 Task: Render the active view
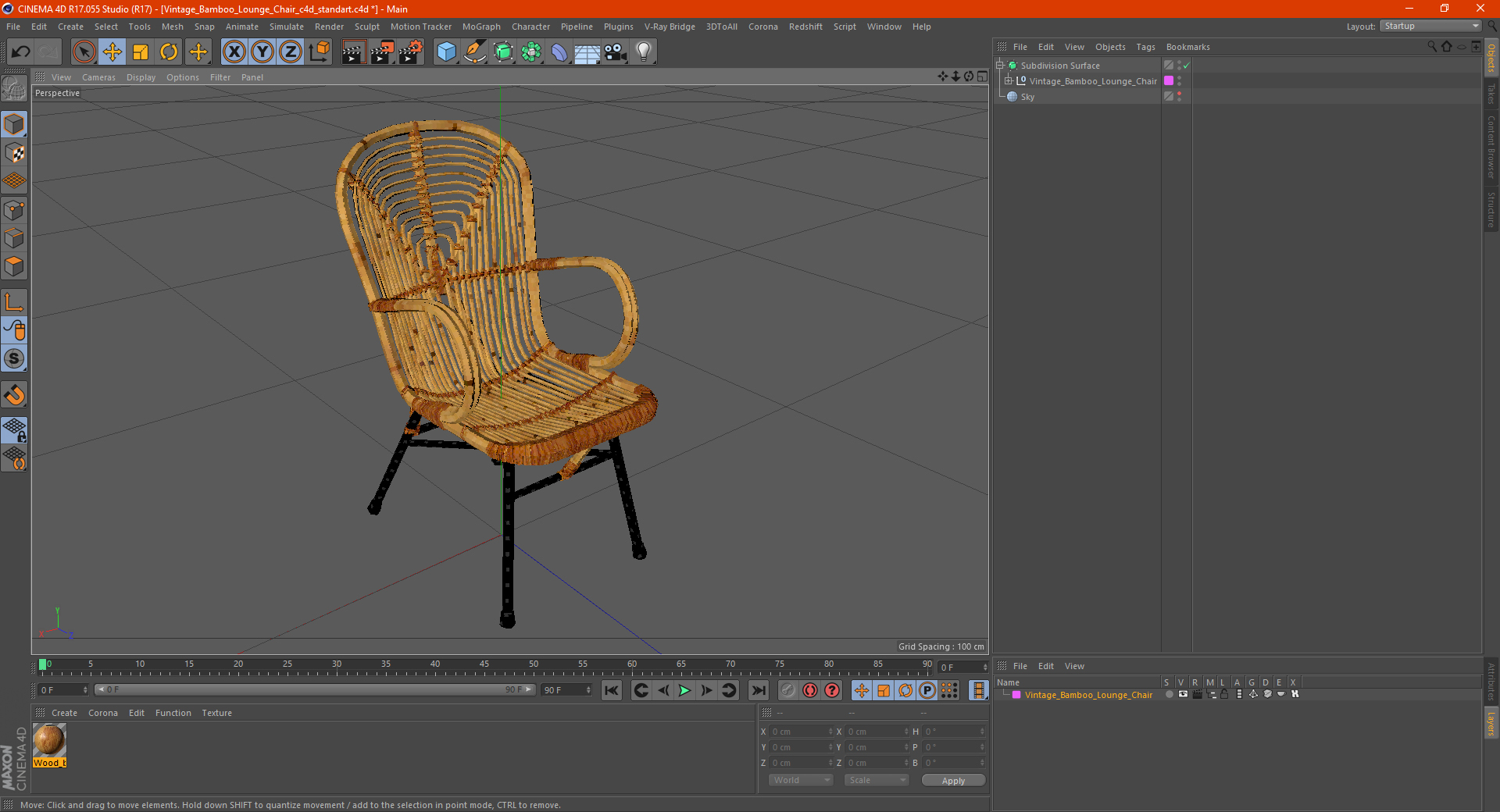[x=353, y=52]
